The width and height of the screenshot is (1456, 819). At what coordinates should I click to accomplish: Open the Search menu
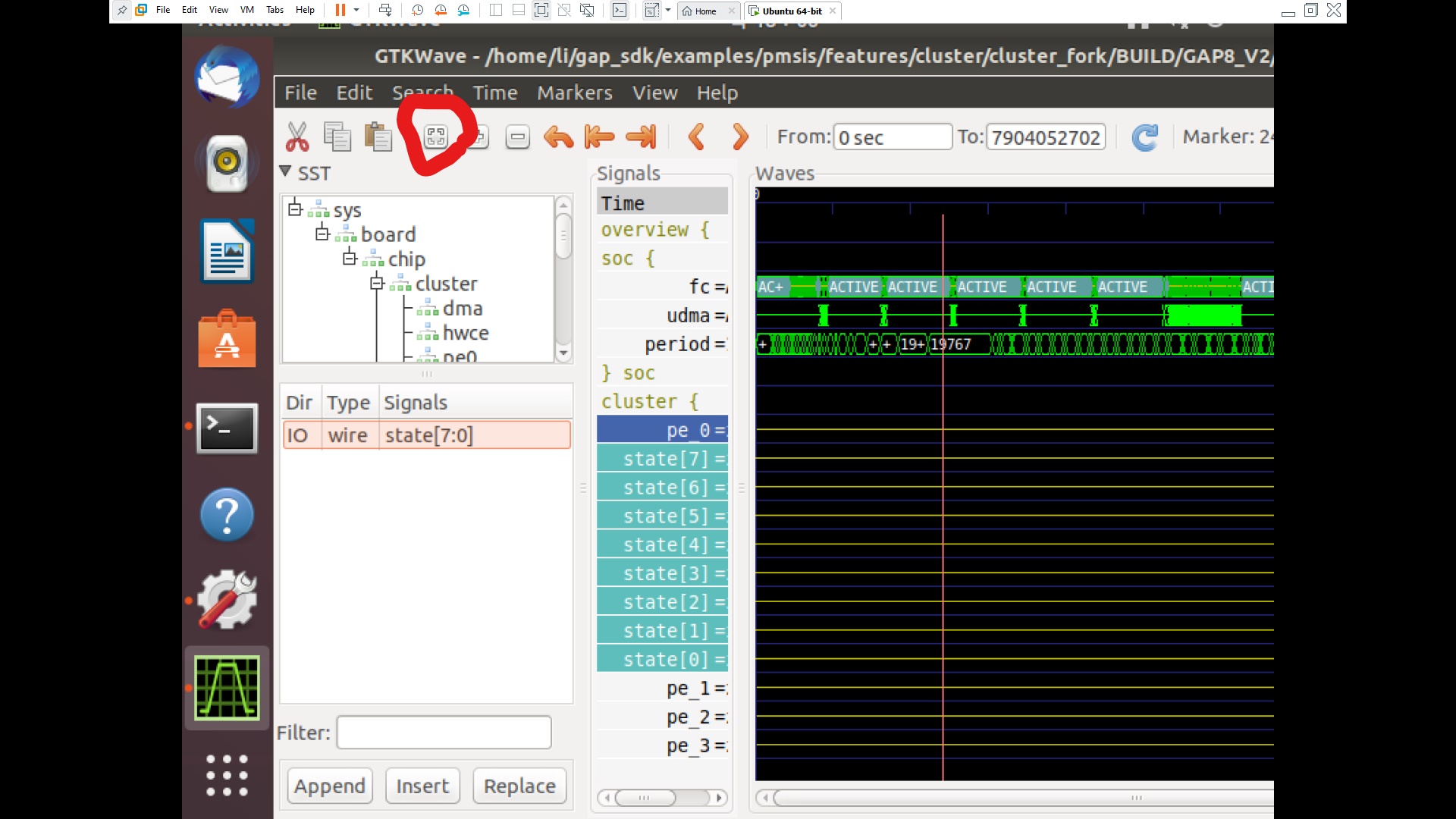point(423,92)
